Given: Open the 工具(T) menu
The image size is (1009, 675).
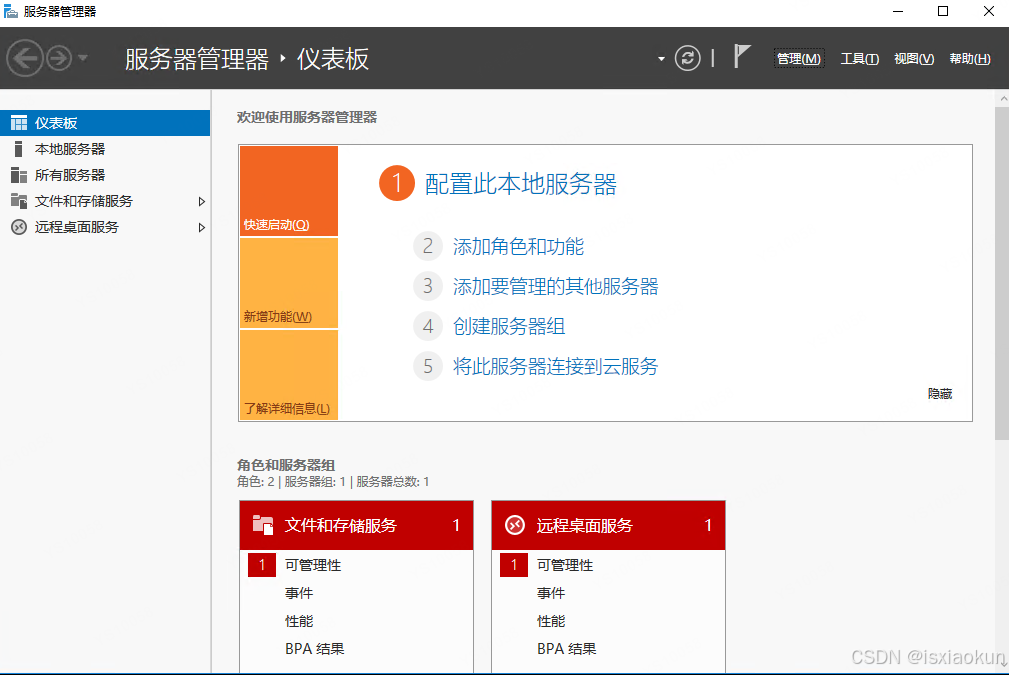Looking at the screenshot, I should (859, 58).
